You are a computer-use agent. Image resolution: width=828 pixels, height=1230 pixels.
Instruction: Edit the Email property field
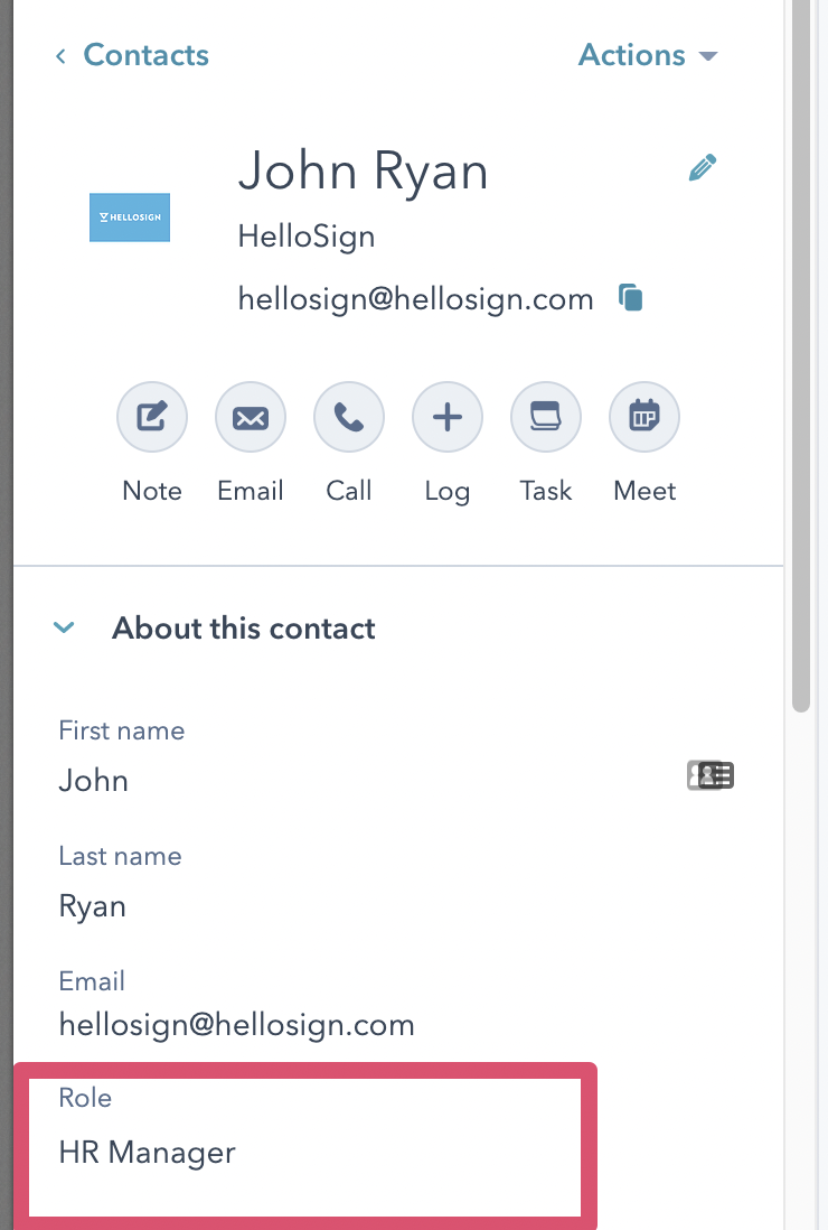(x=236, y=1024)
